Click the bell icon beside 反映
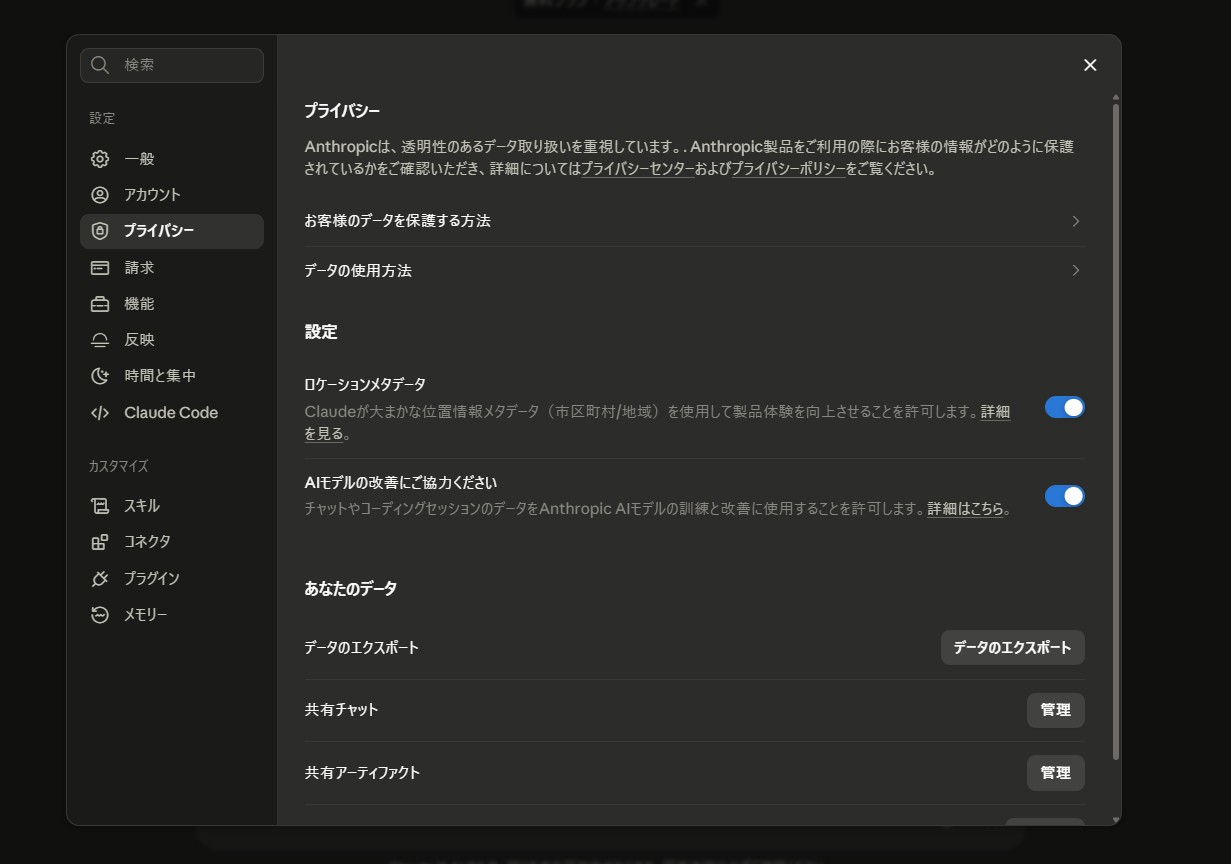This screenshot has height=864, width=1231. coord(100,340)
